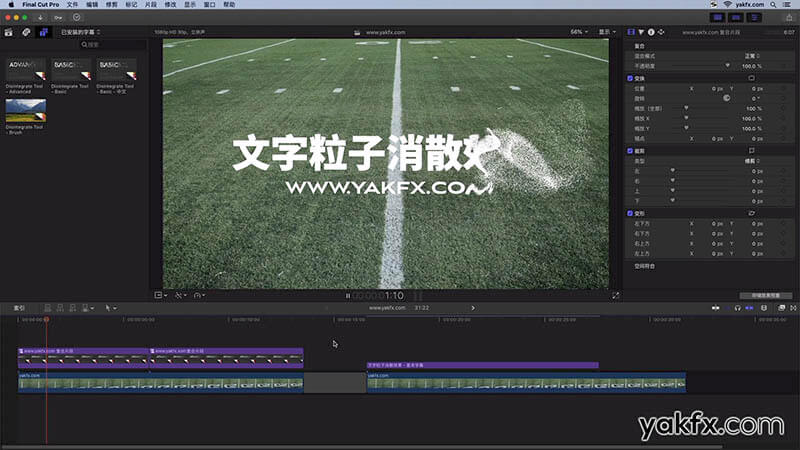
Task: Select Disintegrate Tool Brush thumbnail
Action: [26, 111]
